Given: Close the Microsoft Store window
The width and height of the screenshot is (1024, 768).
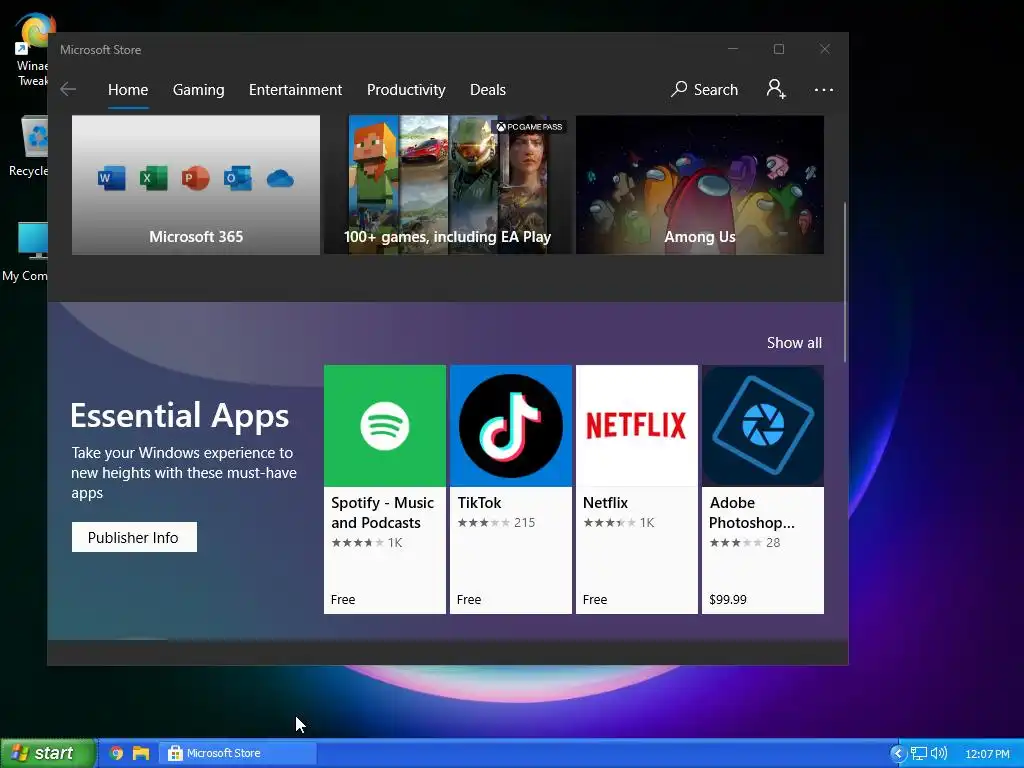Looking at the screenshot, I should point(825,49).
